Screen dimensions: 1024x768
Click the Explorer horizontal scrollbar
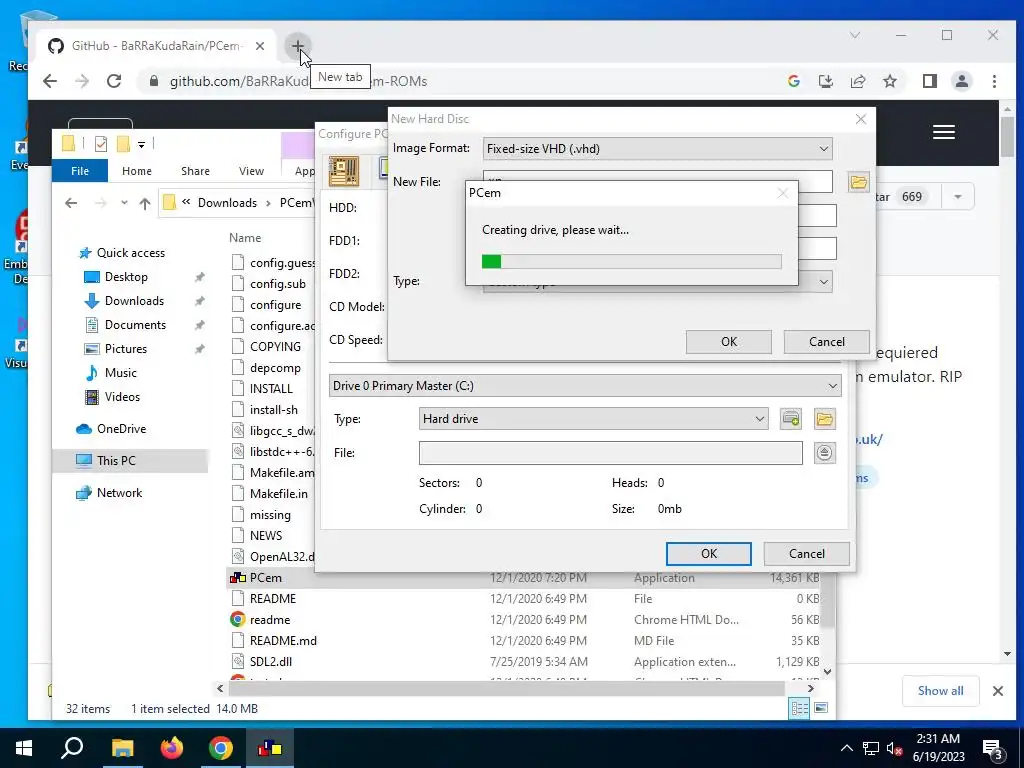(x=507, y=688)
